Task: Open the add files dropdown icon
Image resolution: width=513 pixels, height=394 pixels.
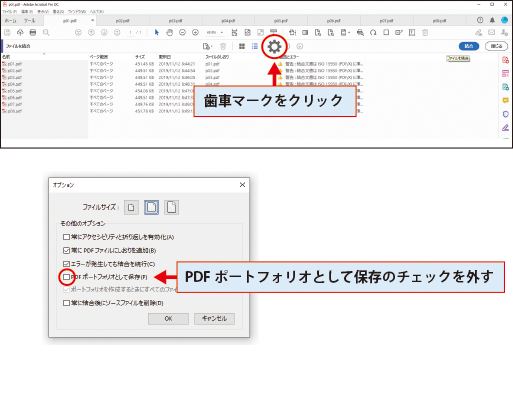Action: 207,46
